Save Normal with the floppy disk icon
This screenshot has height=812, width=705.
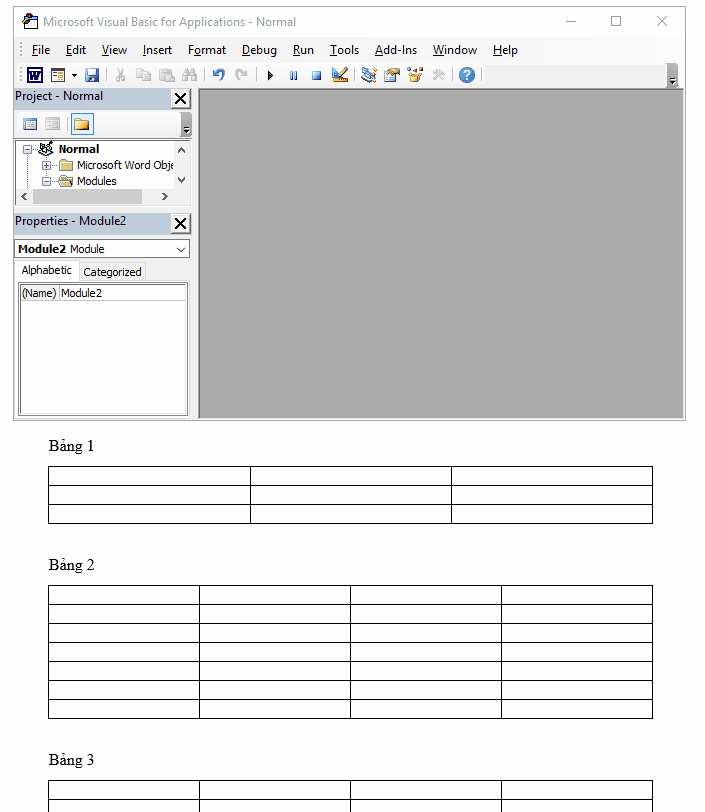[92, 75]
